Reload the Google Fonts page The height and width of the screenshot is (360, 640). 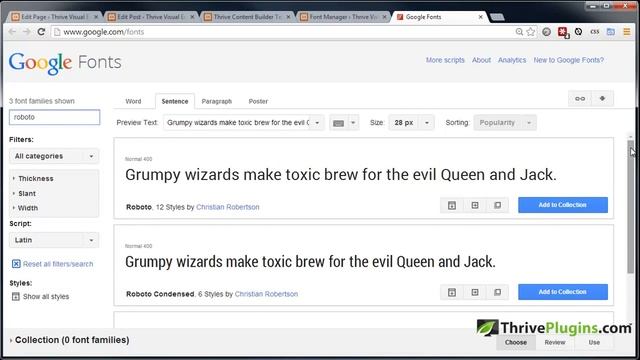click(41, 32)
